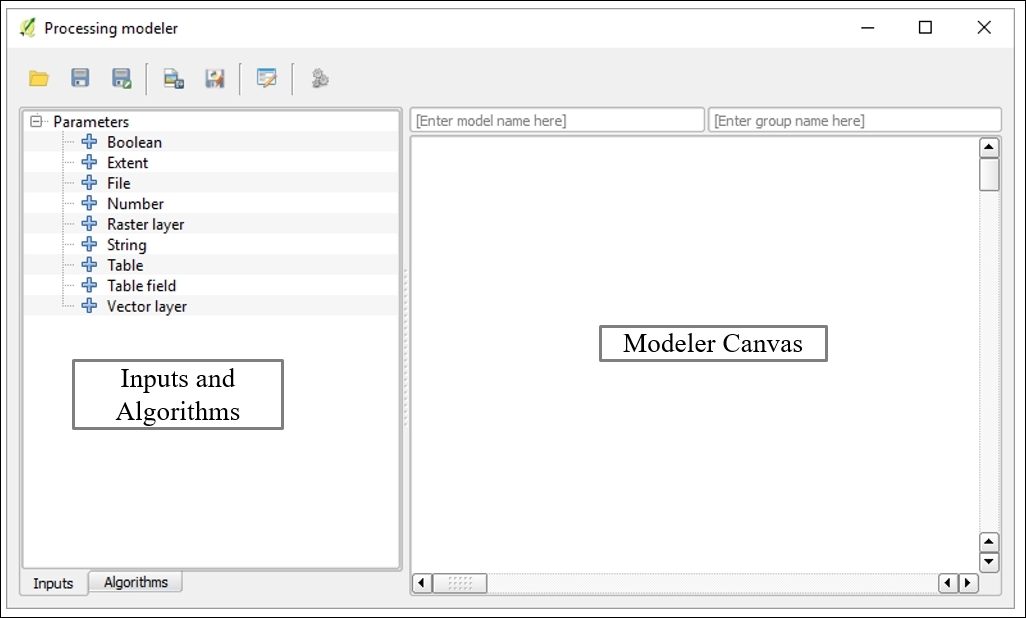Click canvas vertical scrollbar down arrow
Image resolution: width=1026 pixels, height=618 pixels.
click(989, 562)
